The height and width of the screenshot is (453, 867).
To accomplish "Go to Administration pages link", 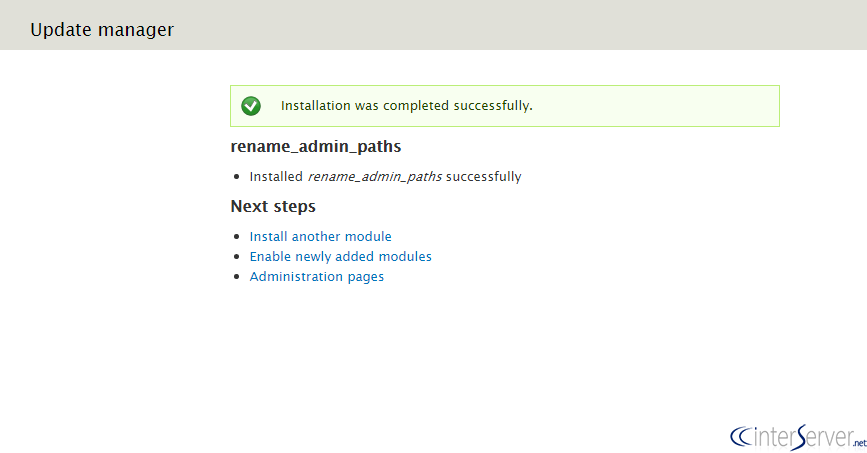I will tap(316, 277).
